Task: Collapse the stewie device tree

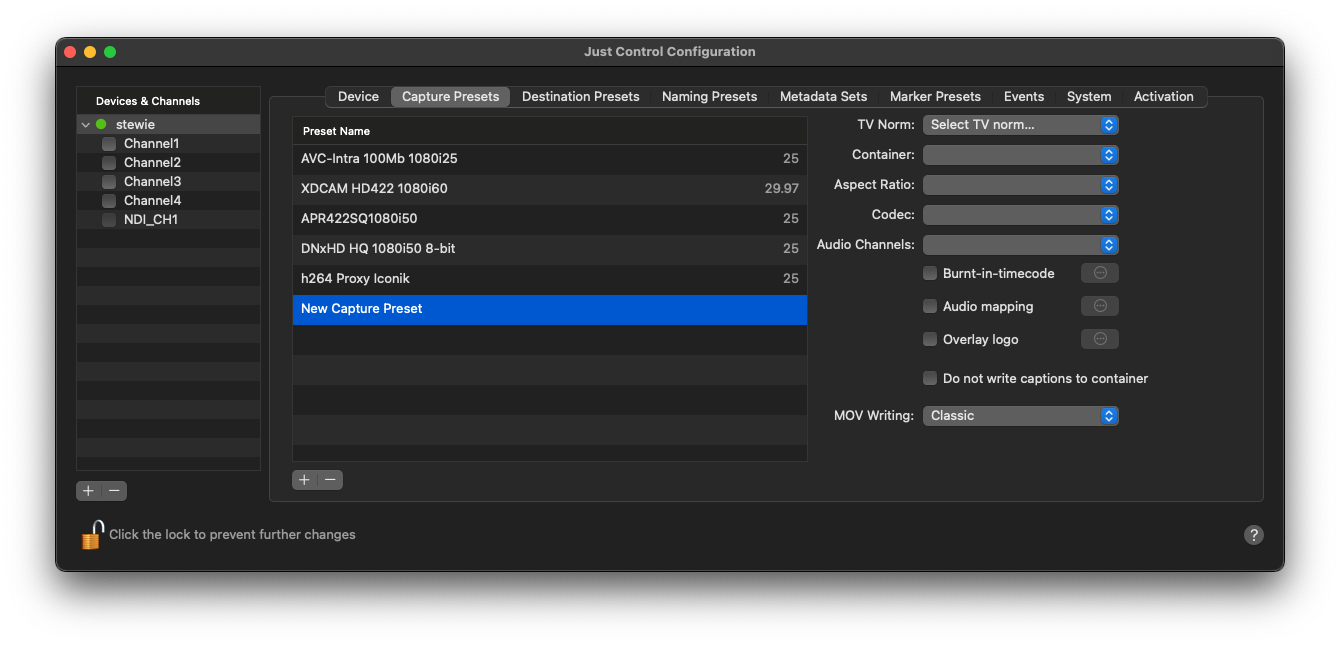Action: click(85, 125)
